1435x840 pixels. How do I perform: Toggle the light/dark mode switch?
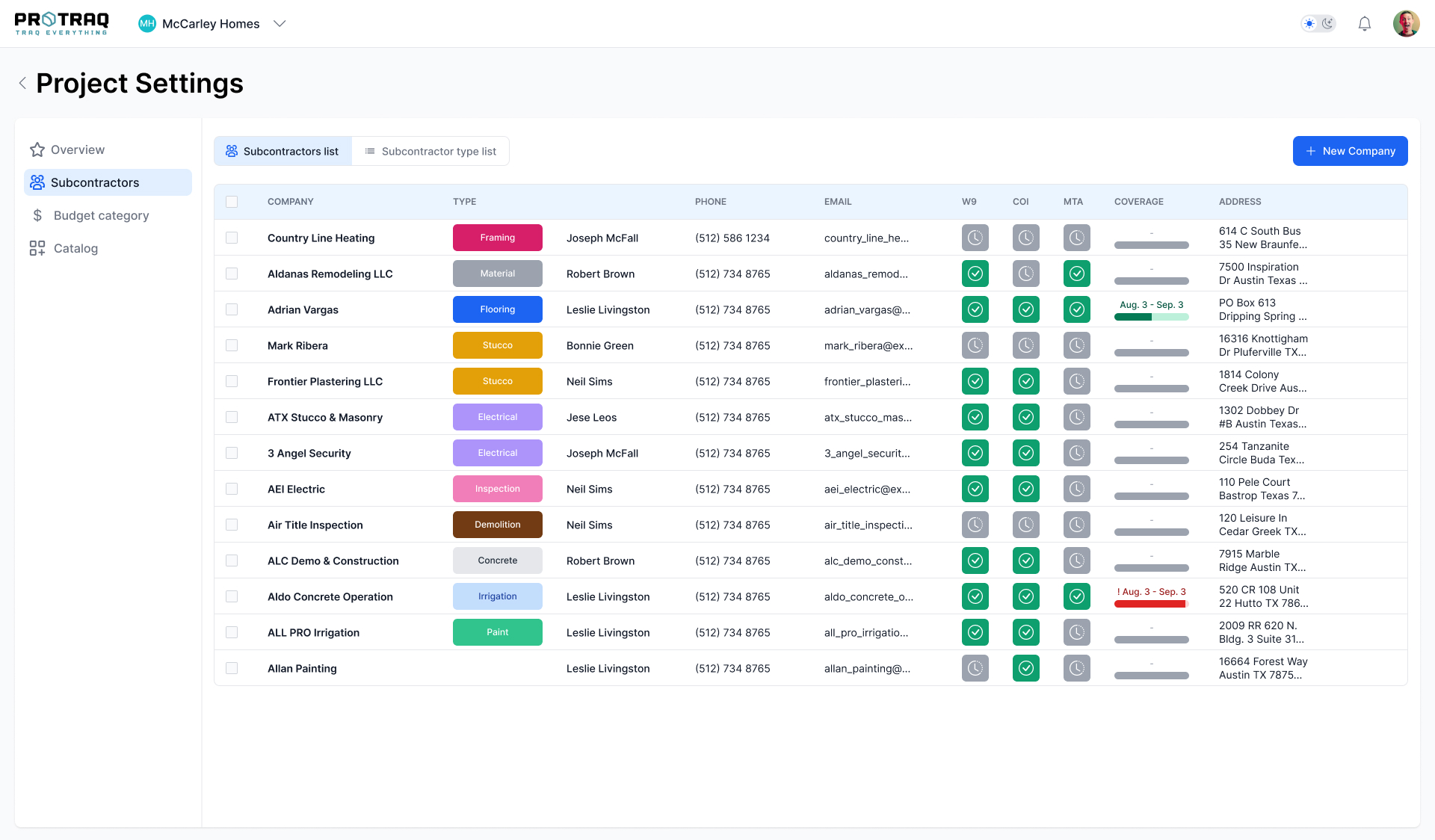(1318, 24)
